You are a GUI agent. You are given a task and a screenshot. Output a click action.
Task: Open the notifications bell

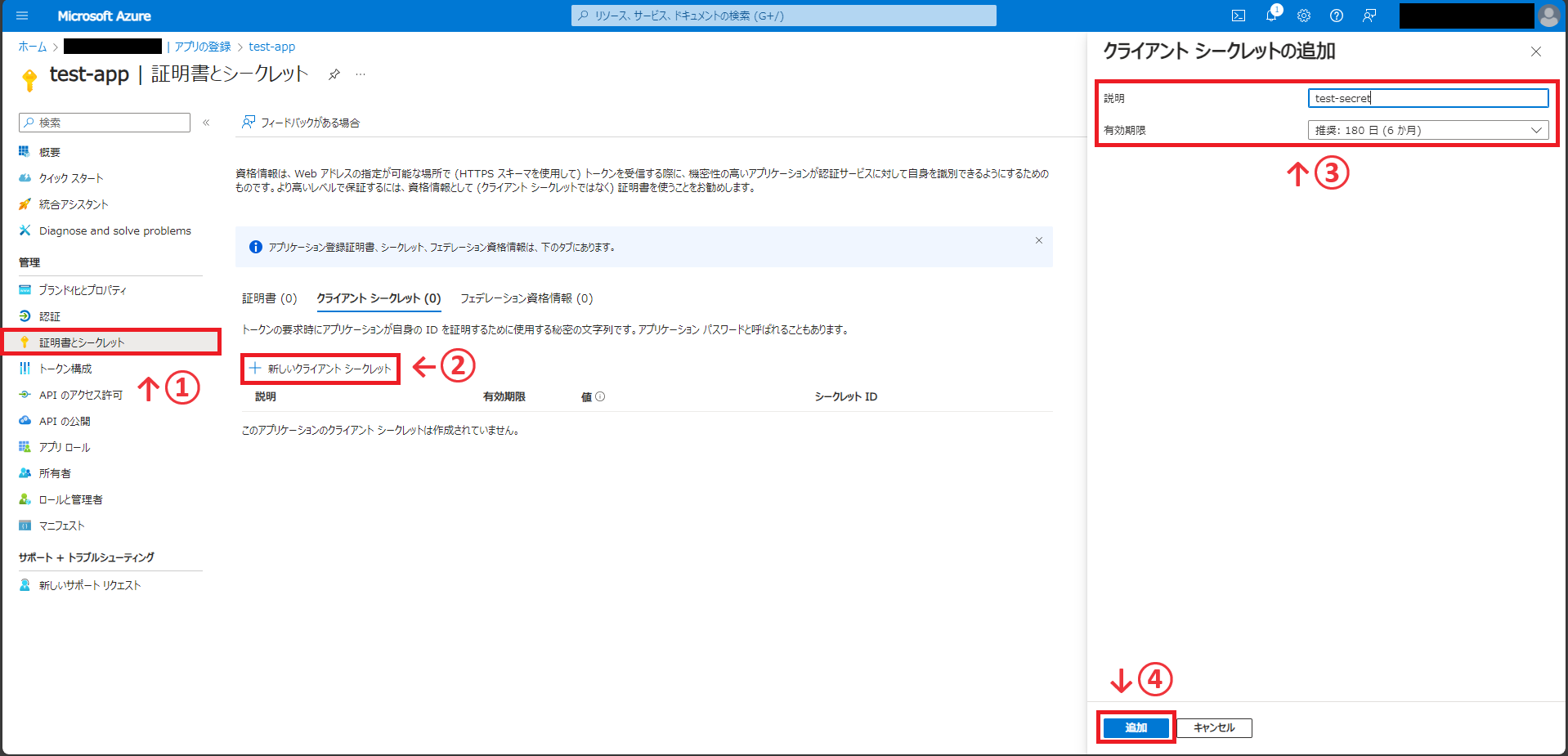[1271, 16]
